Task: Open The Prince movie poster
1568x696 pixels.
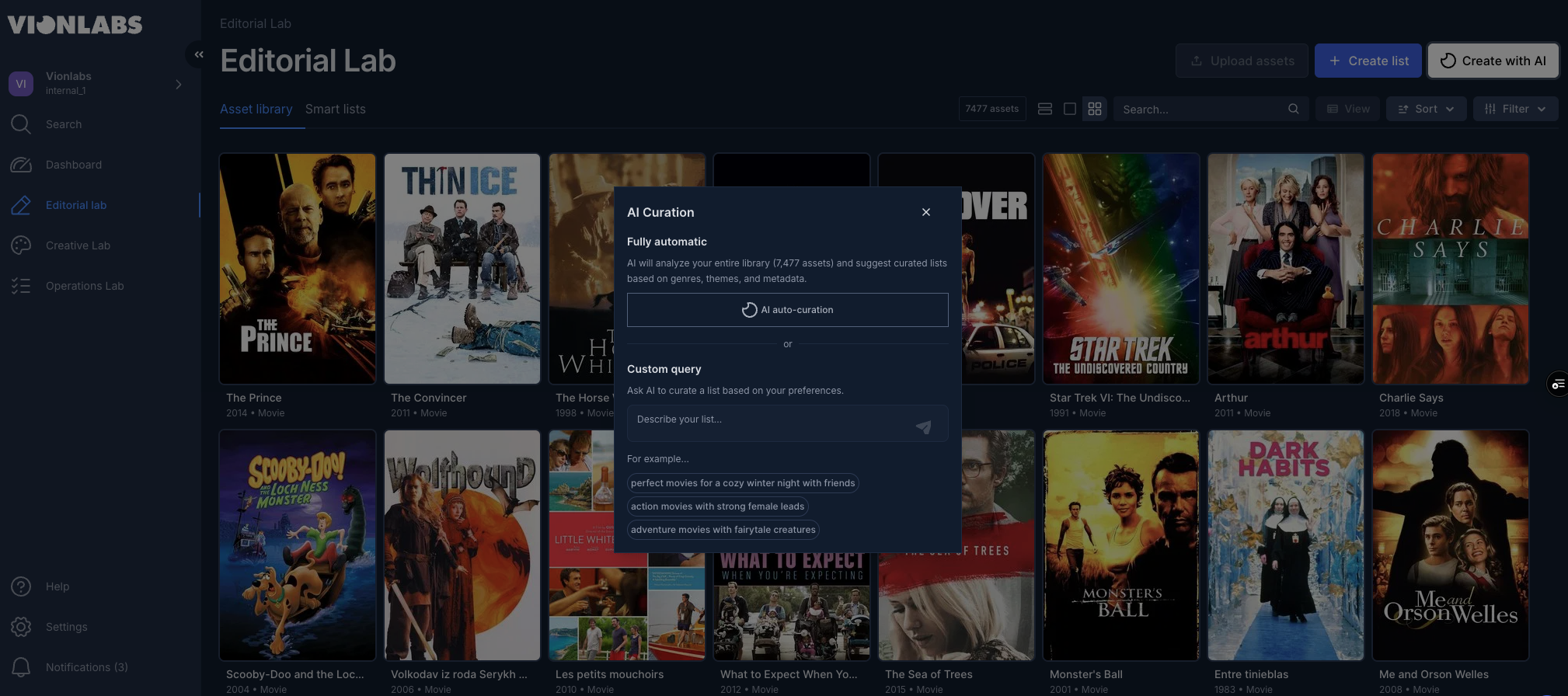Action: 298,269
